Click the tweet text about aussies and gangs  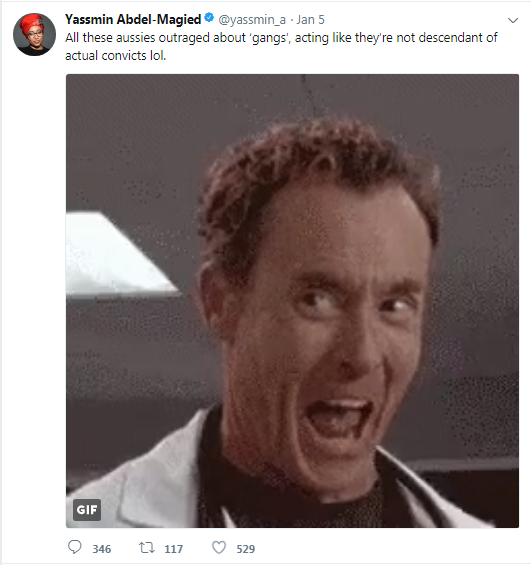point(281,46)
